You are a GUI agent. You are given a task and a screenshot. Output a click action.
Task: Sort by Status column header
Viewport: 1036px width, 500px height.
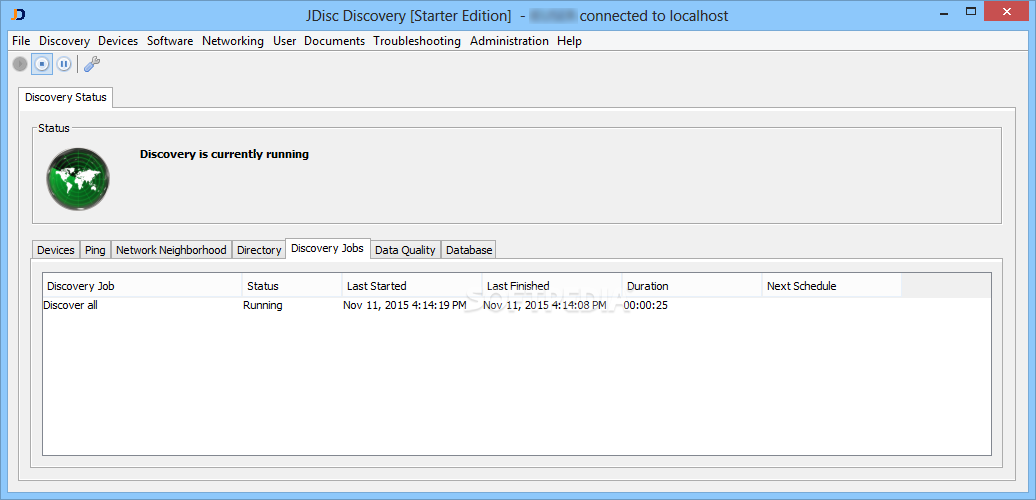tap(292, 286)
